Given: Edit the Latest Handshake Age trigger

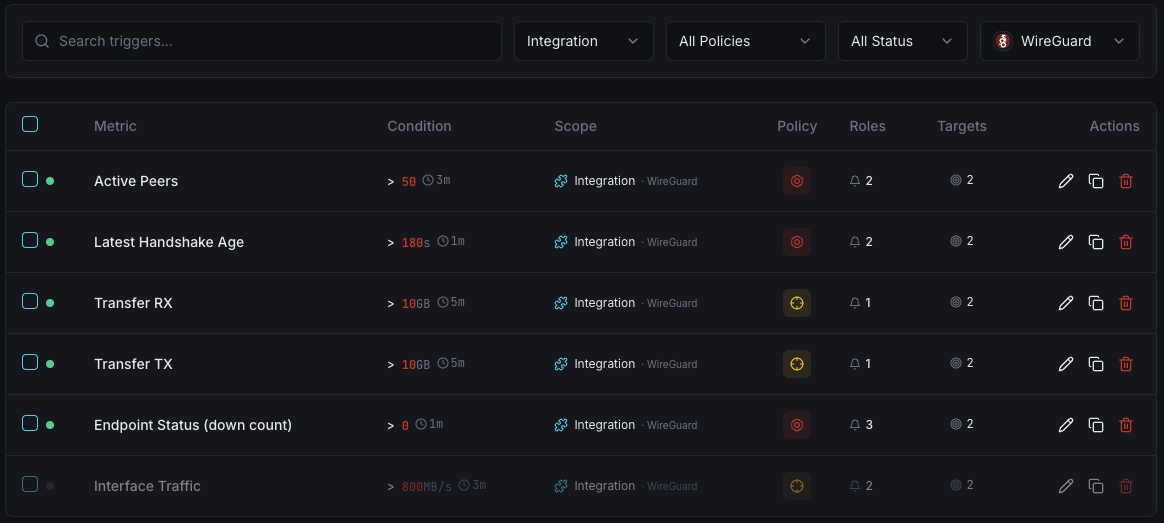Looking at the screenshot, I should [1065, 242].
